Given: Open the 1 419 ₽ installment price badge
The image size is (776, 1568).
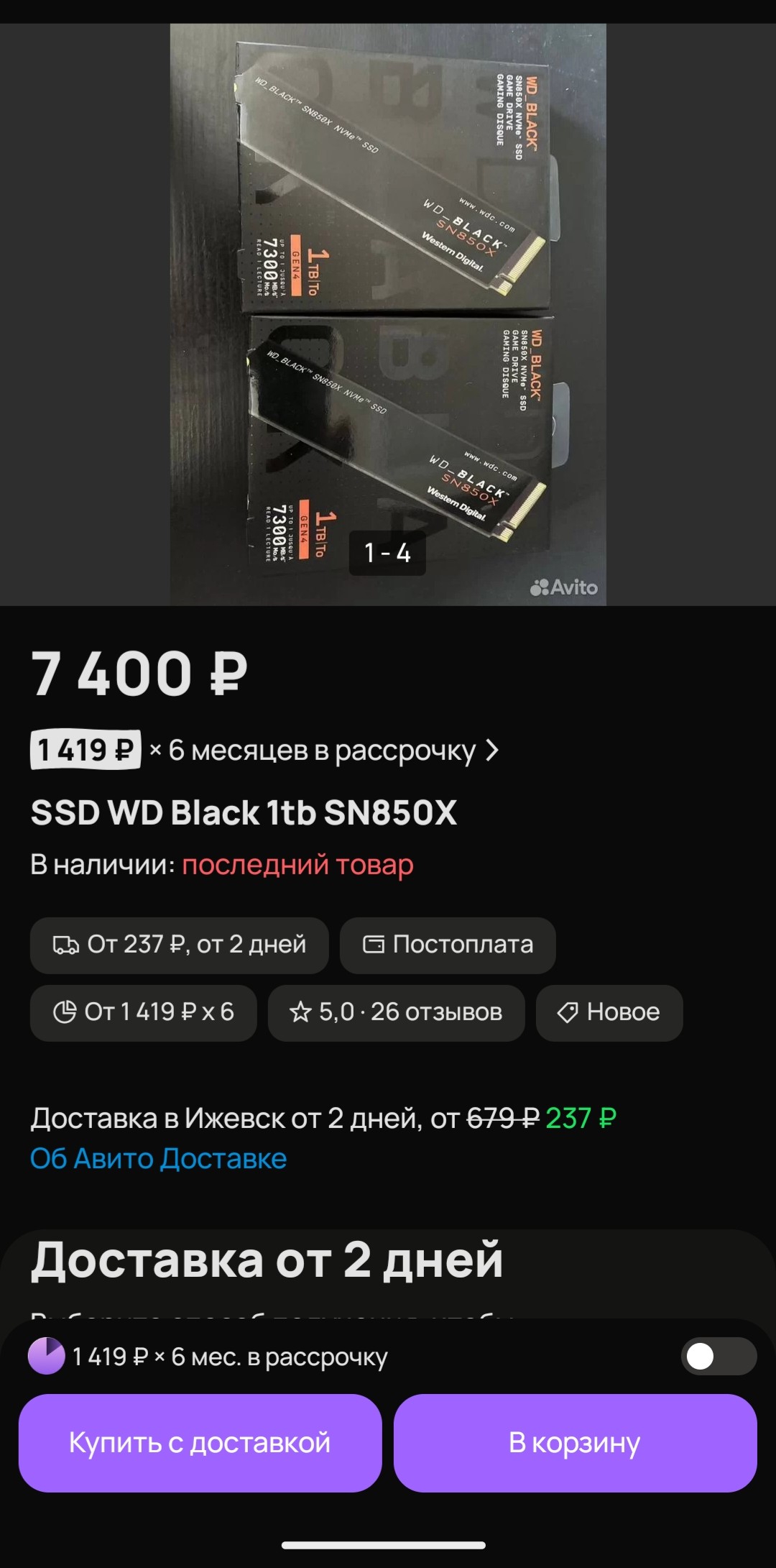Looking at the screenshot, I should (x=86, y=750).
